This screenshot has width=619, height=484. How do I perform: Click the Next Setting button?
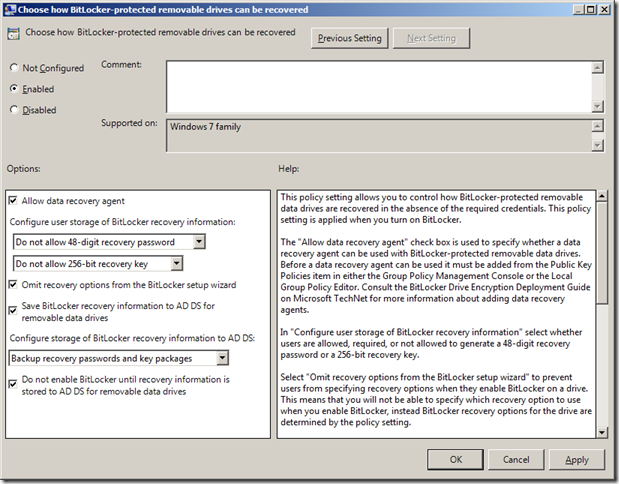pos(430,38)
